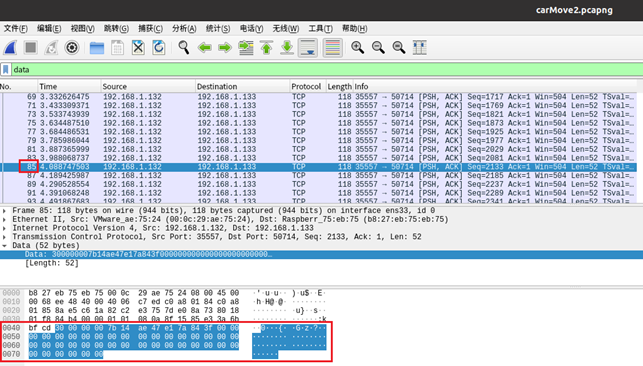Sort by the Info column header
The height and width of the screenshot is (366, 643).
coord(495,86)
